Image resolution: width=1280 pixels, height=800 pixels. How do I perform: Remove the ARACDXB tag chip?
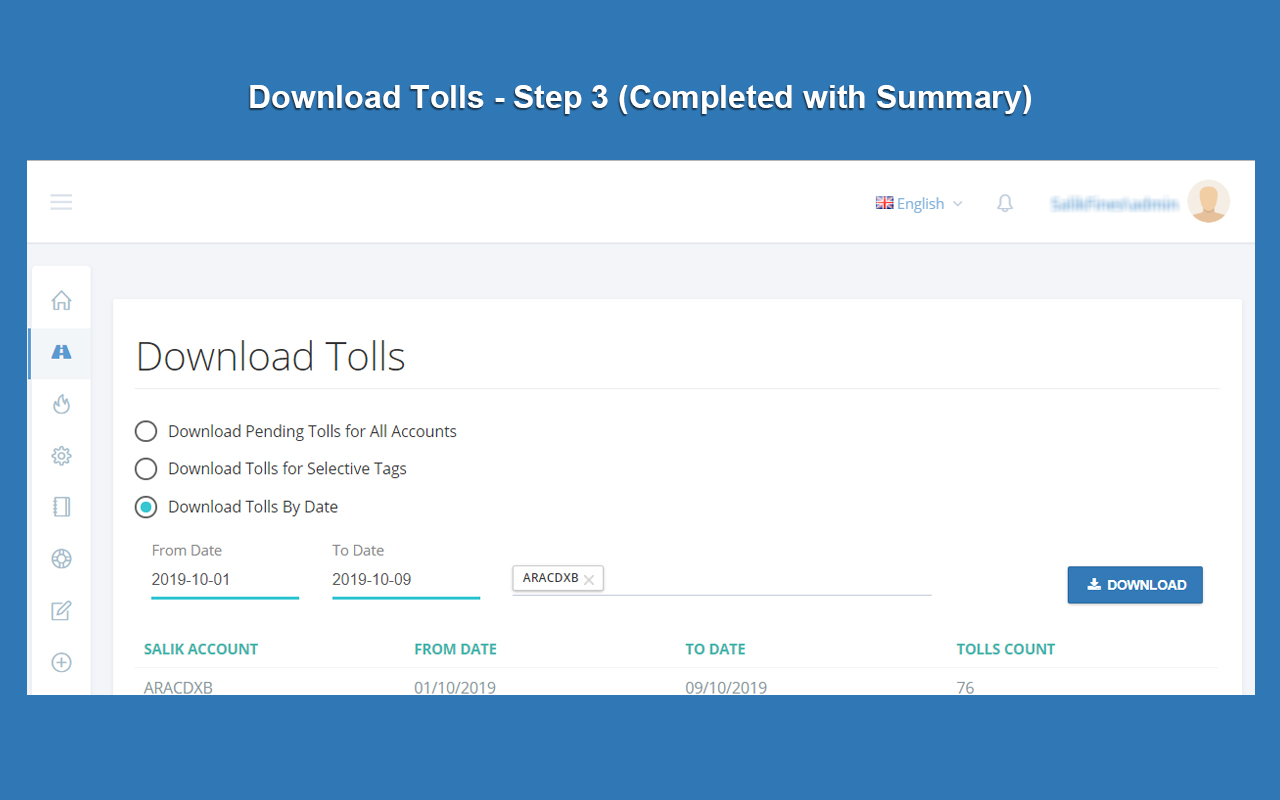(x=589, y=578)
